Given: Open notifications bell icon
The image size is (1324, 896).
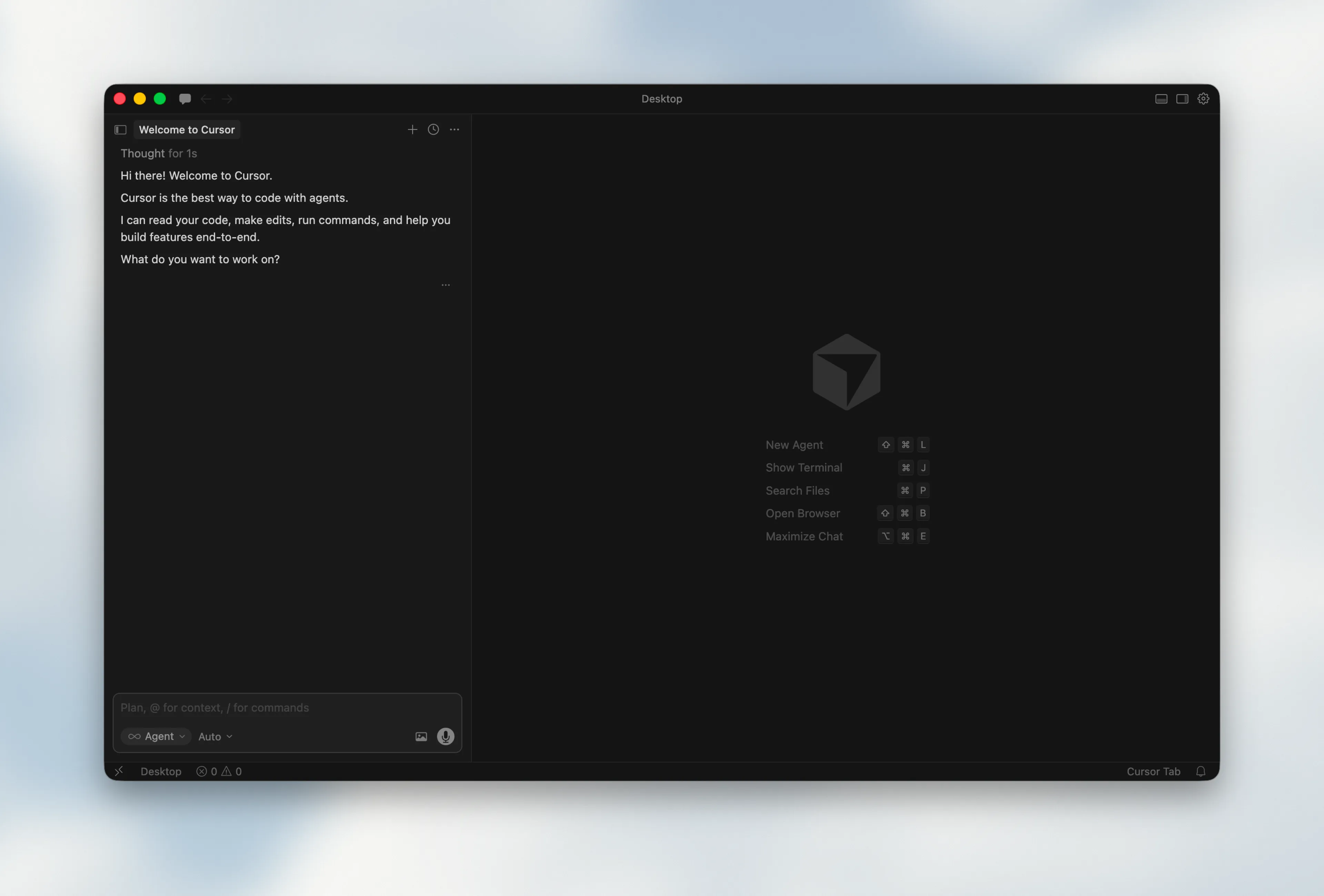Looking at the screenshot, I should (1200, 771).
